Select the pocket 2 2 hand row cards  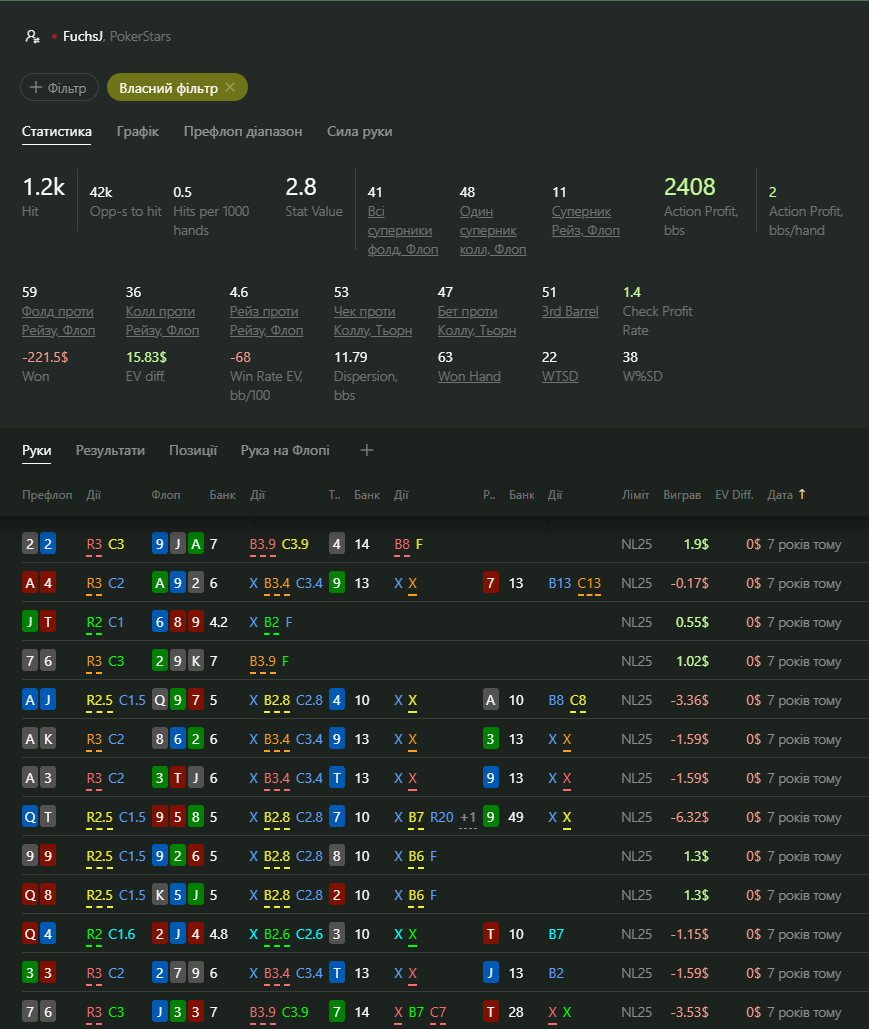(x=39, y=543)
